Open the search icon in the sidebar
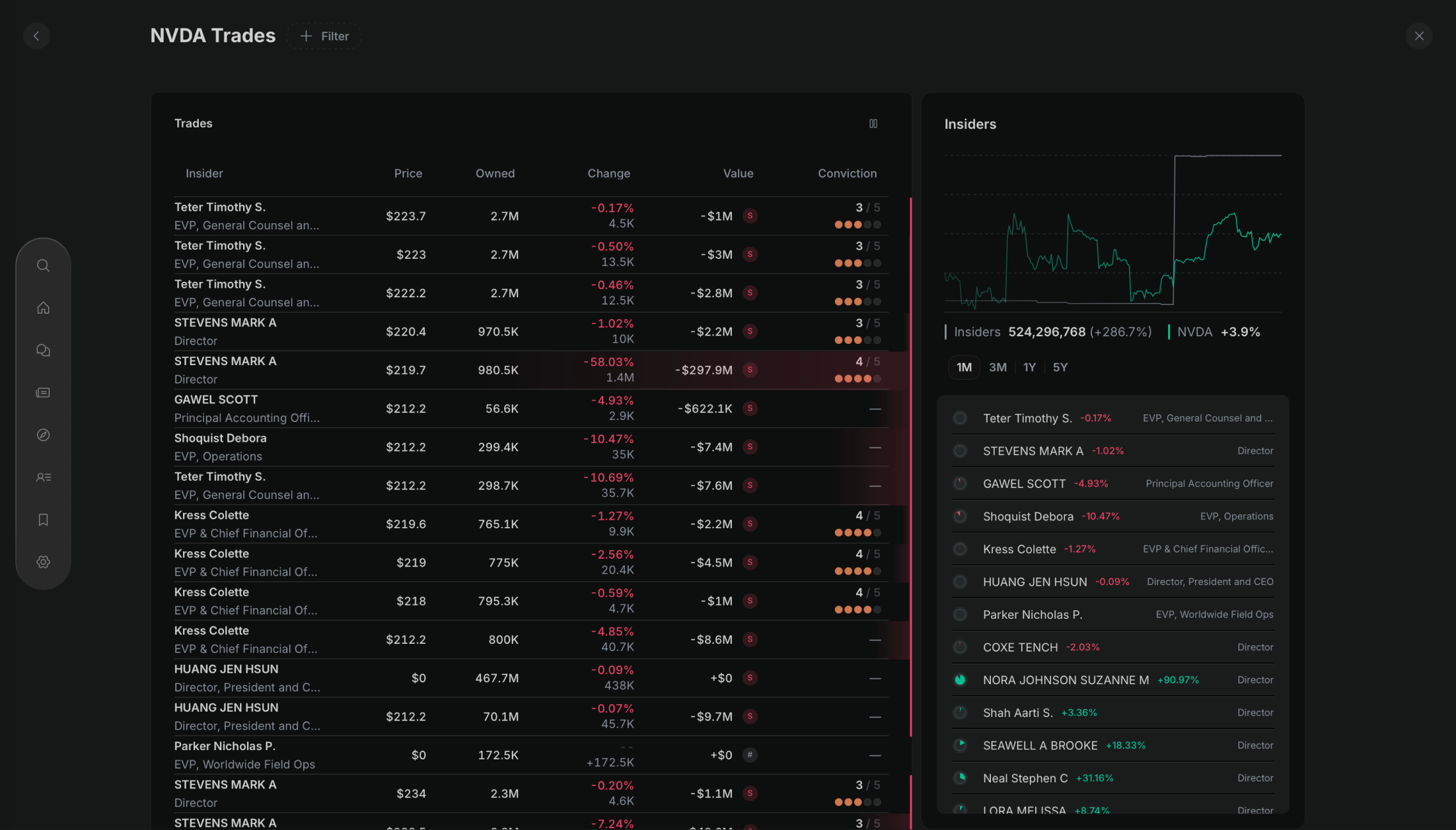The width and height of the screenshot is (1456, 830). click(x=43, y=265)
